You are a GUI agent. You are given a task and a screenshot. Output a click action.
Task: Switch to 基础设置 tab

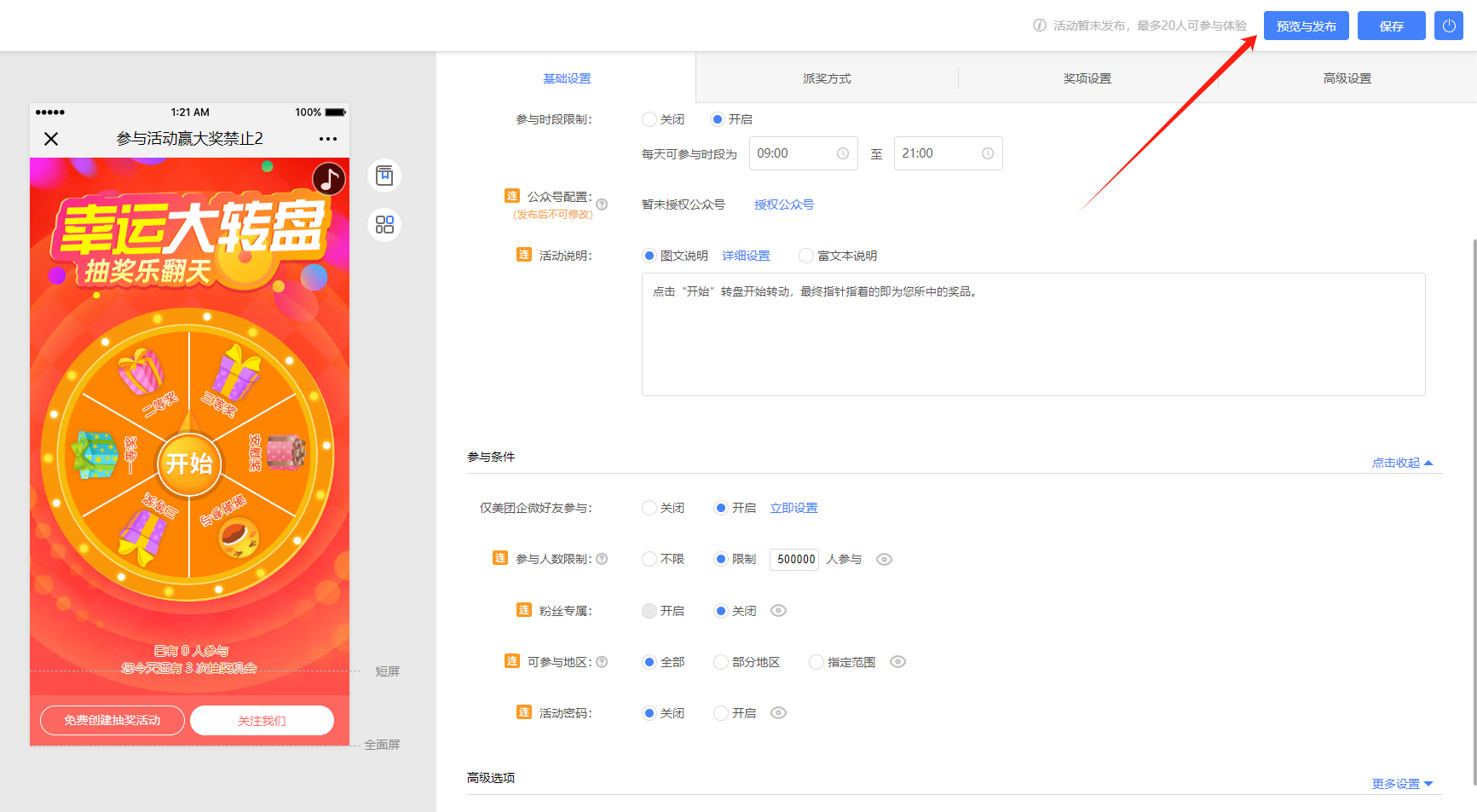(567, 78)
